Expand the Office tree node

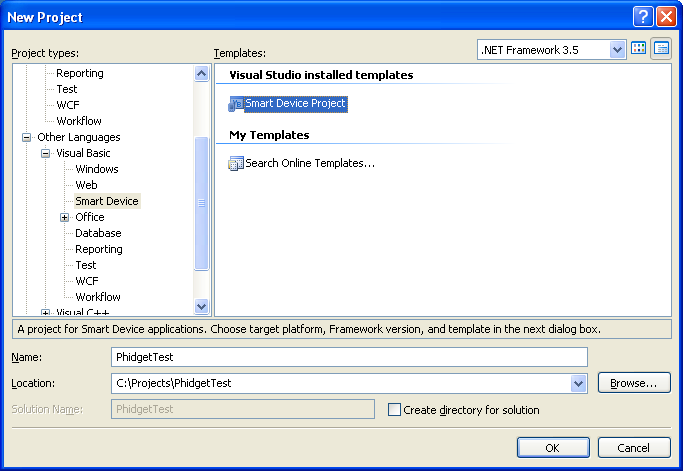(x=65, y=218)
